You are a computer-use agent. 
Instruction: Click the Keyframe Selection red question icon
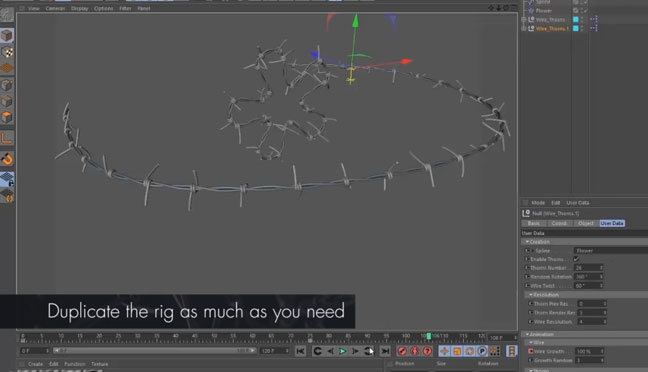point(427,351)
